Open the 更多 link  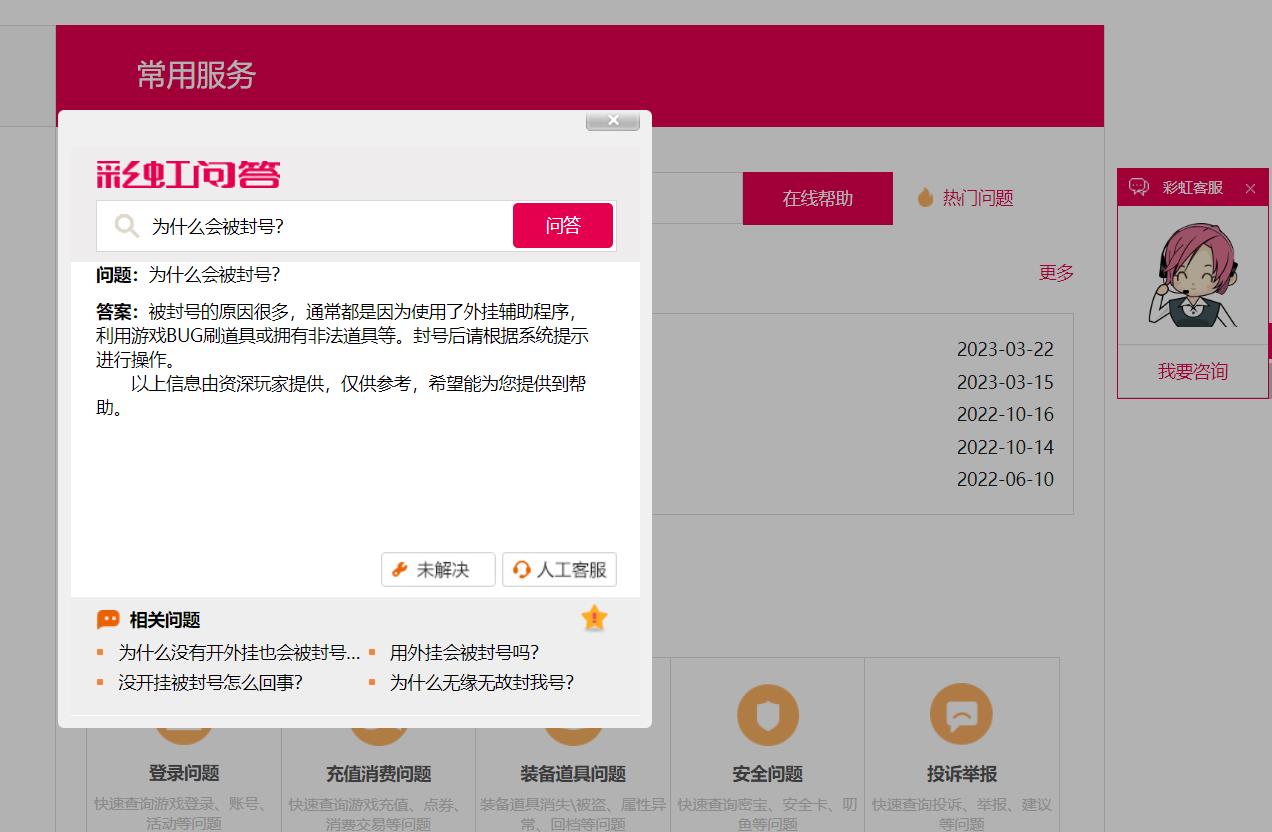(x=1056, y=273)
